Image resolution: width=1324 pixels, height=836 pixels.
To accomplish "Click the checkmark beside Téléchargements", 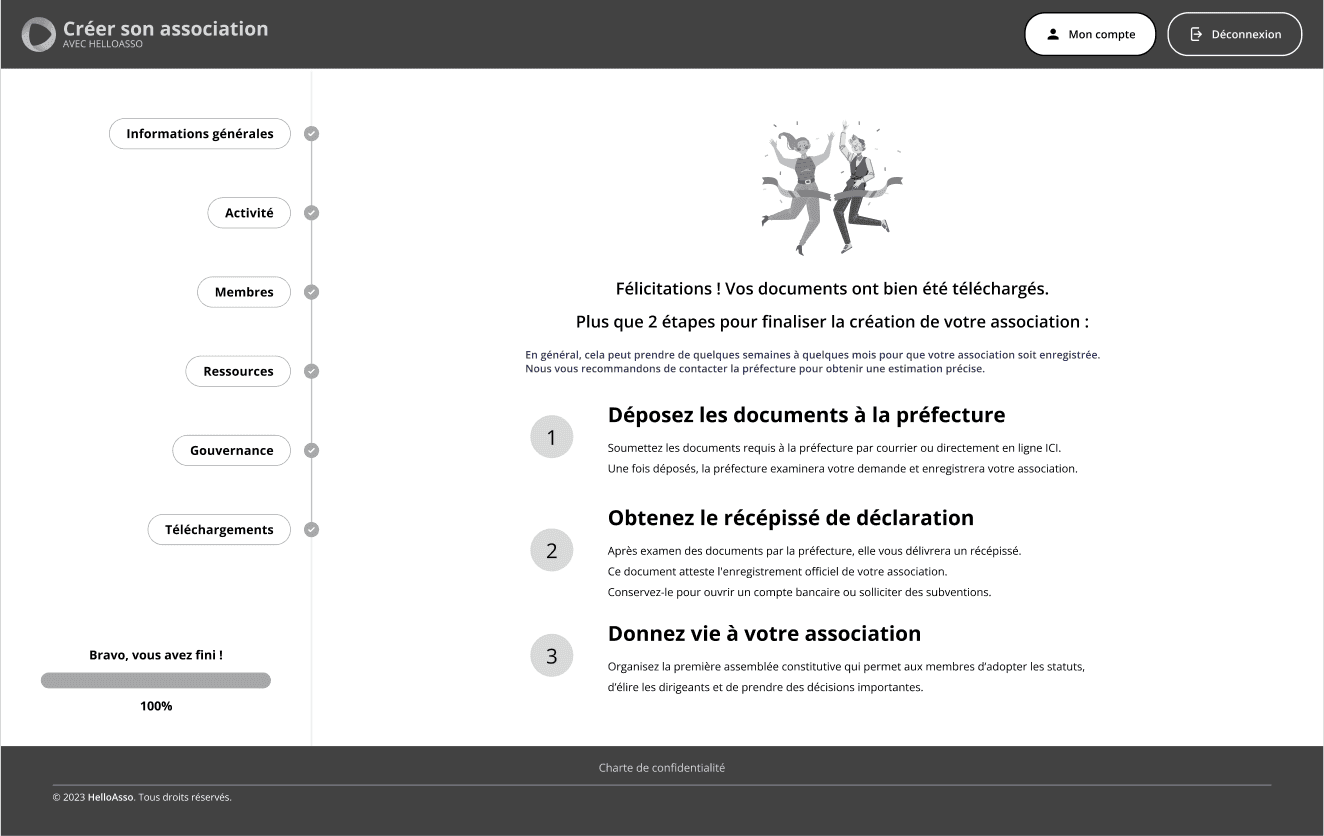I will [x=311, y=530].
